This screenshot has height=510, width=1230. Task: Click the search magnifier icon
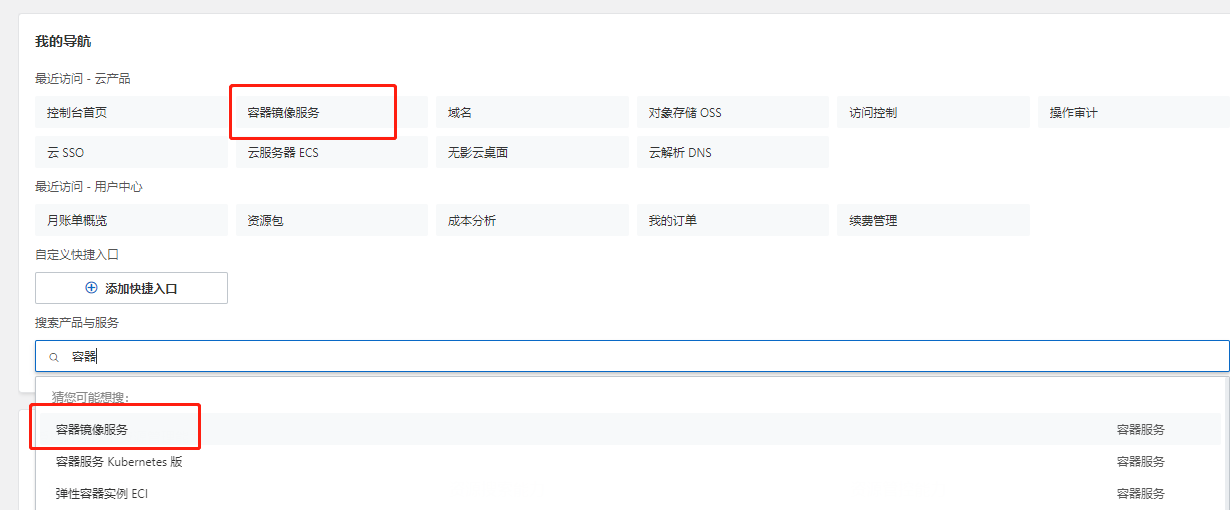tap(54, 357)
